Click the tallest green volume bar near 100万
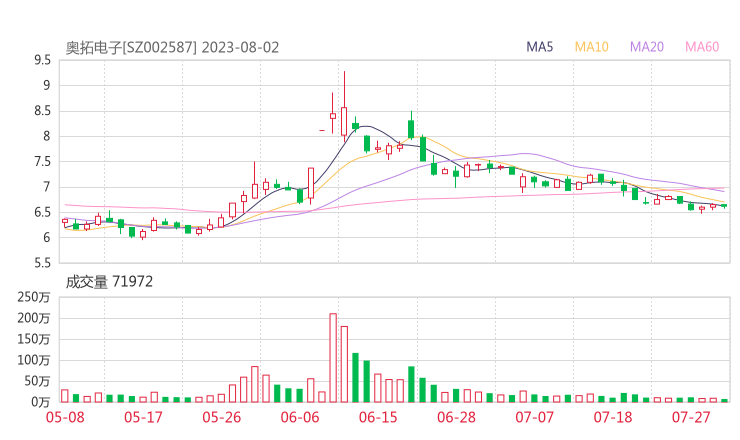The image size is (740, 440). point(355,378)
